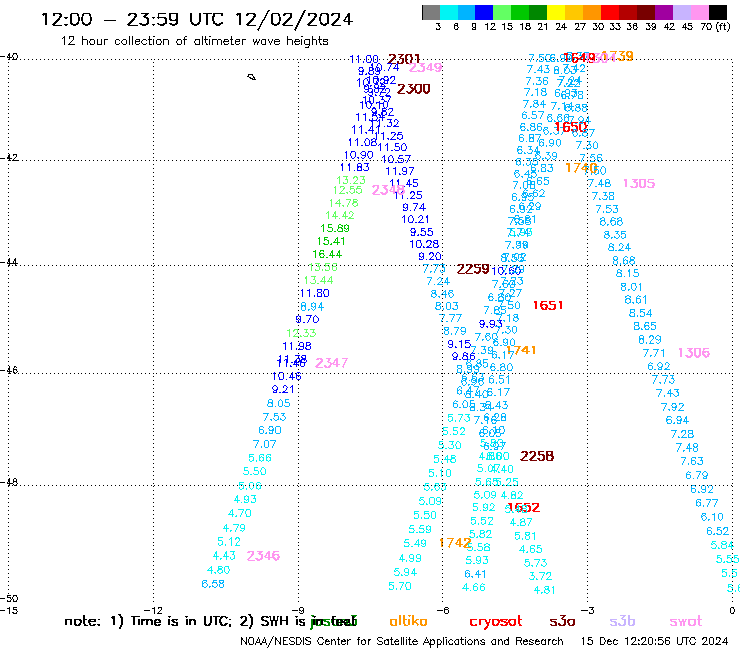Click the wave height value '7.92'
740x650 pixels.
[x=673, y=407]
